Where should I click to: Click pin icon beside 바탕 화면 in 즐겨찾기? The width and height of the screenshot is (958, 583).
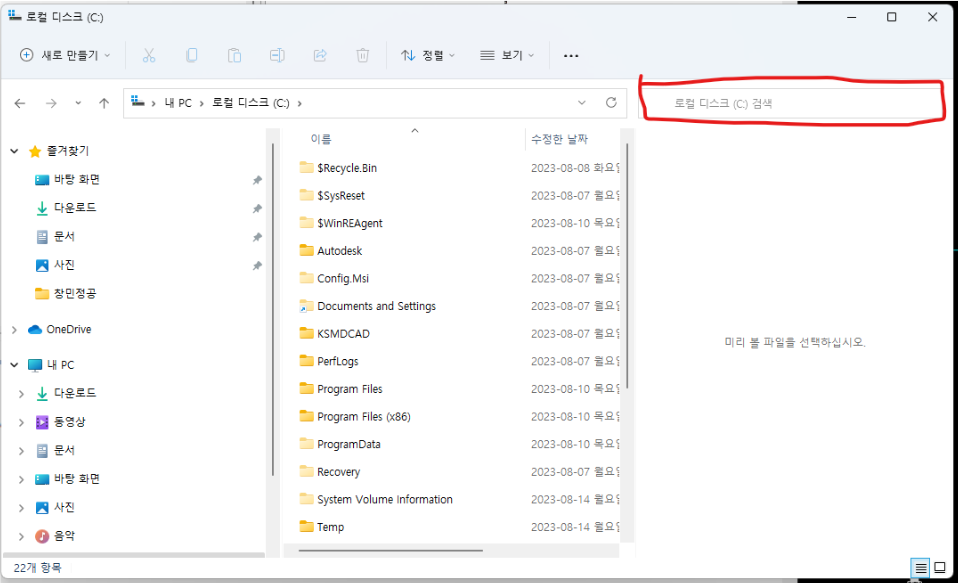(x=257, y=180)
